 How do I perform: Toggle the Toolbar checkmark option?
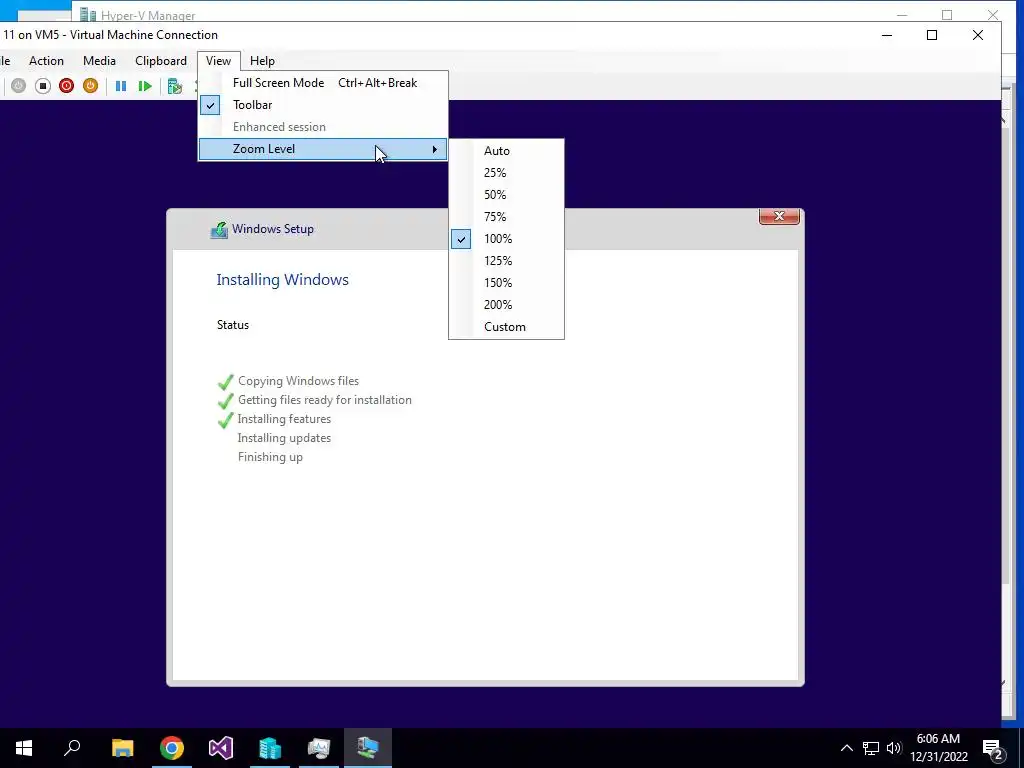[x=323, y=104]
